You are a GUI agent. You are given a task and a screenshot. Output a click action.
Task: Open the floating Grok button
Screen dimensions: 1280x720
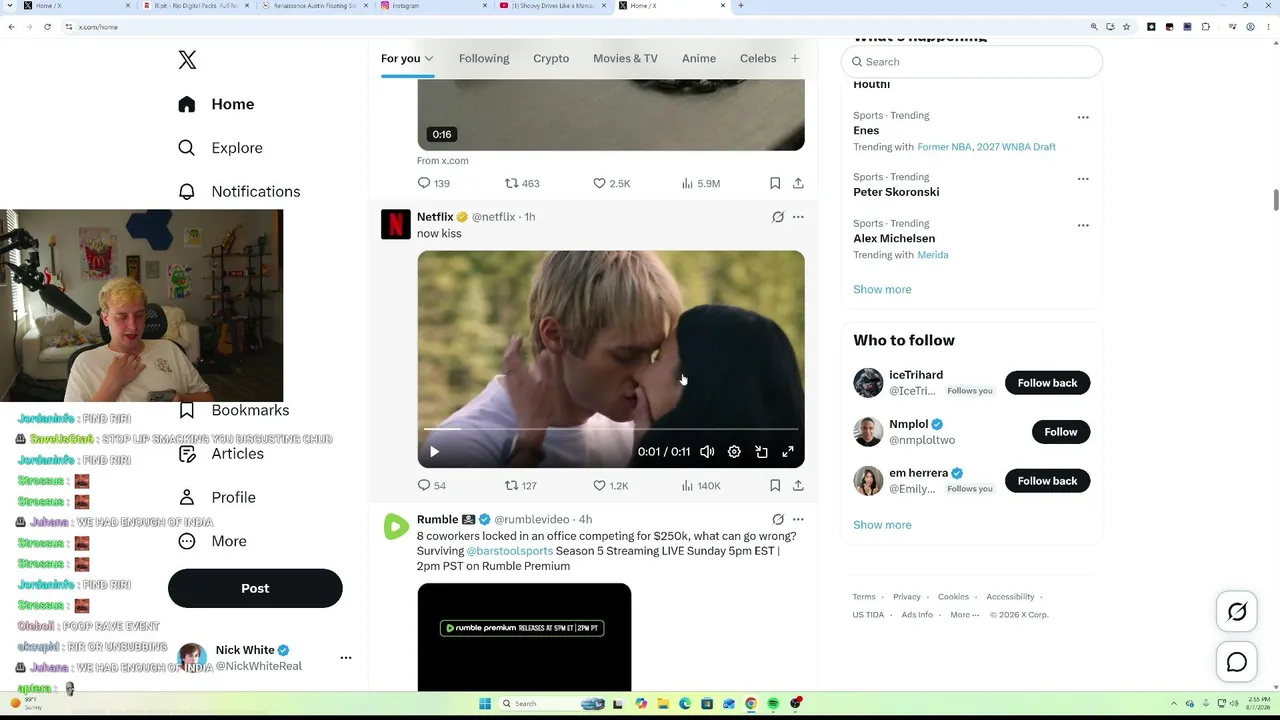point(1237,612)
